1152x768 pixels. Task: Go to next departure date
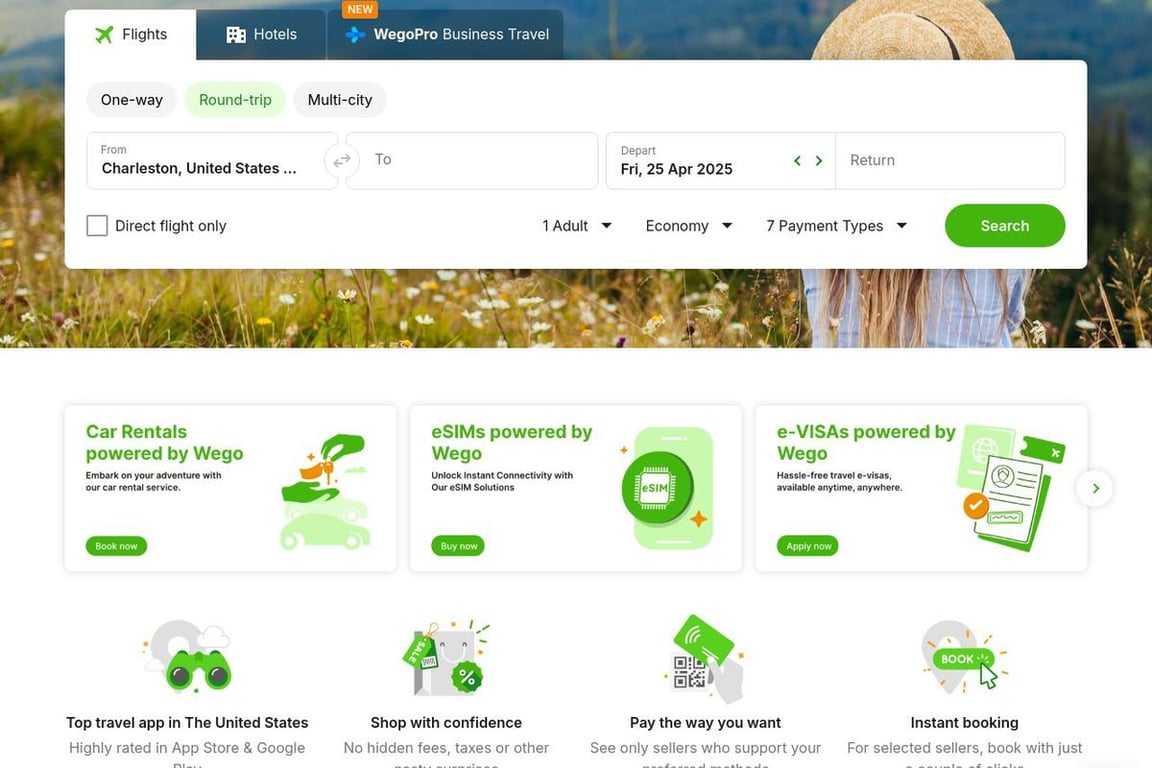point(818,160)
